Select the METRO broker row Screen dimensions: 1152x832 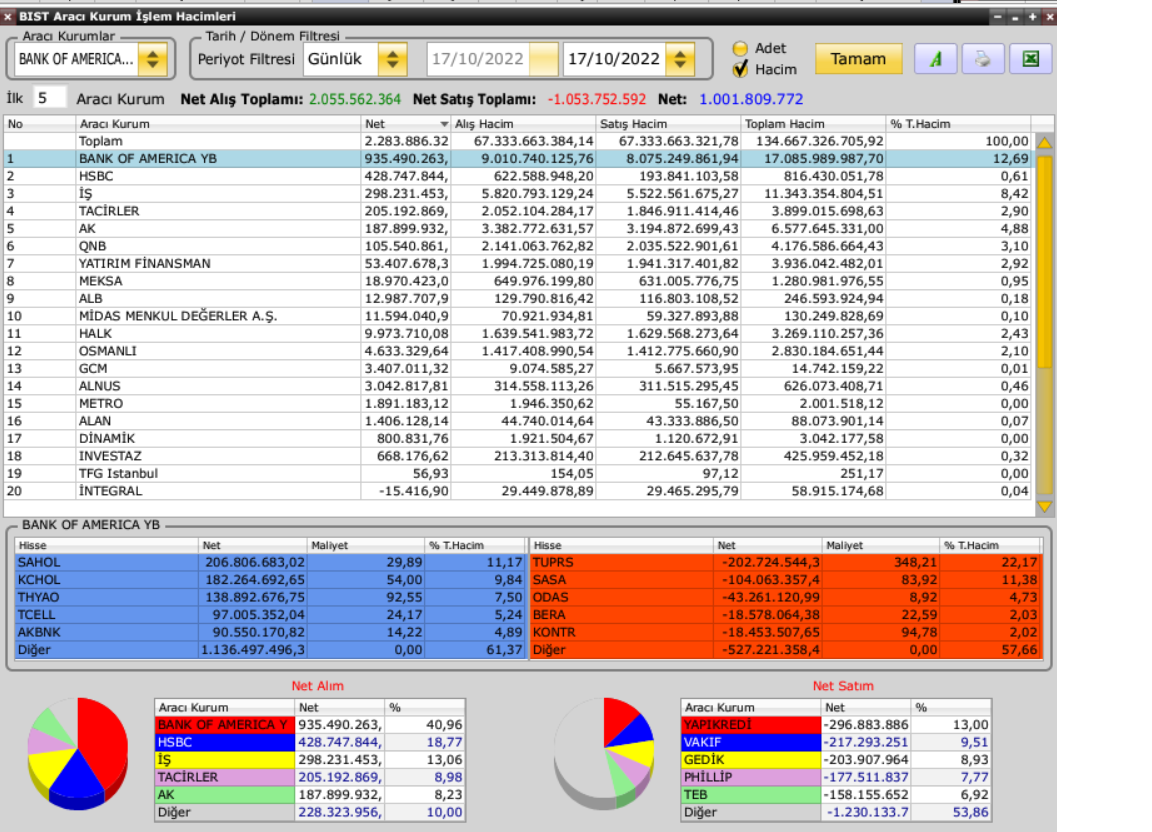[x=518, y=404]
